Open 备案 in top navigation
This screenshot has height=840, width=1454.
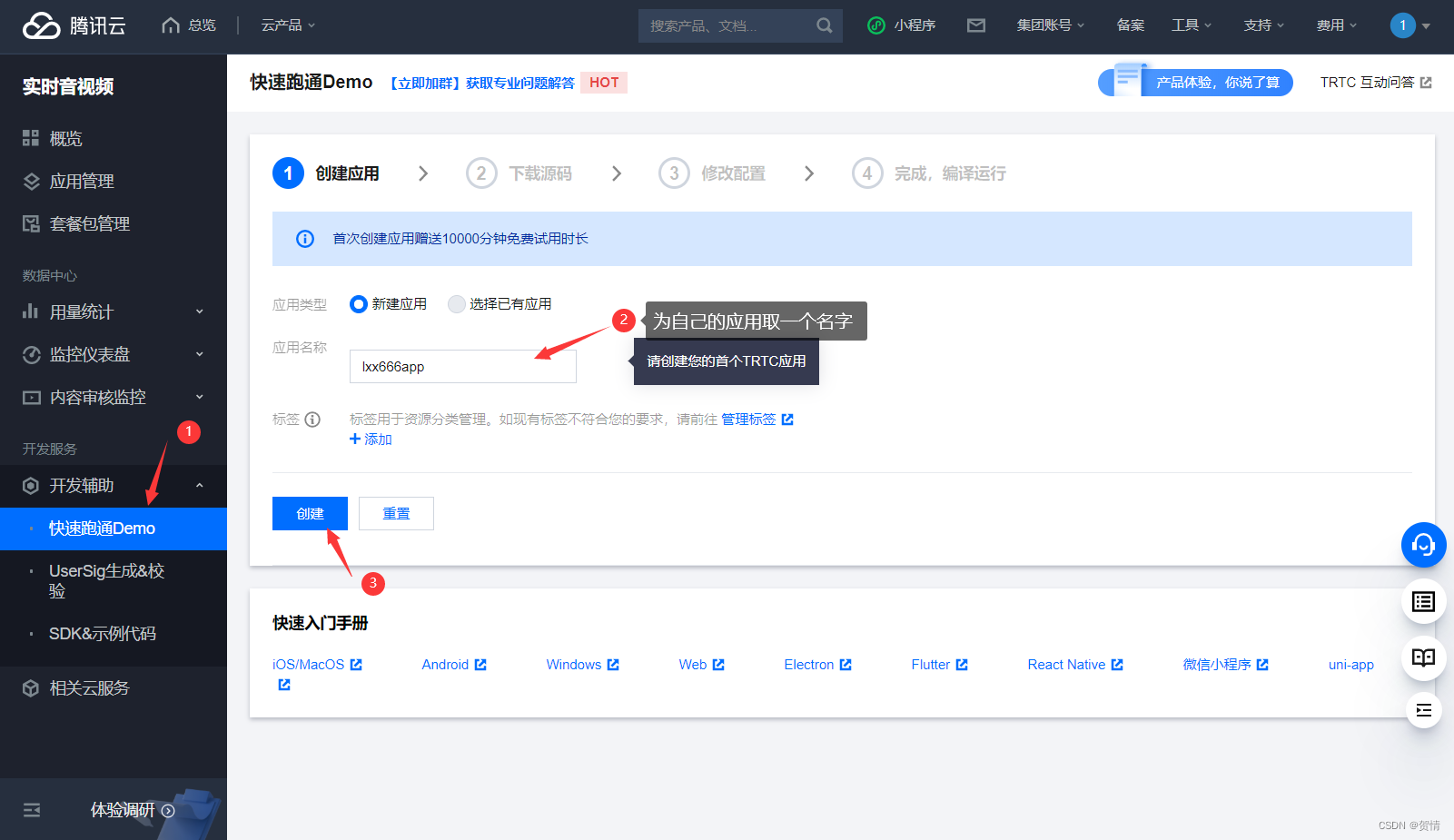click(x=1131, y=25)
